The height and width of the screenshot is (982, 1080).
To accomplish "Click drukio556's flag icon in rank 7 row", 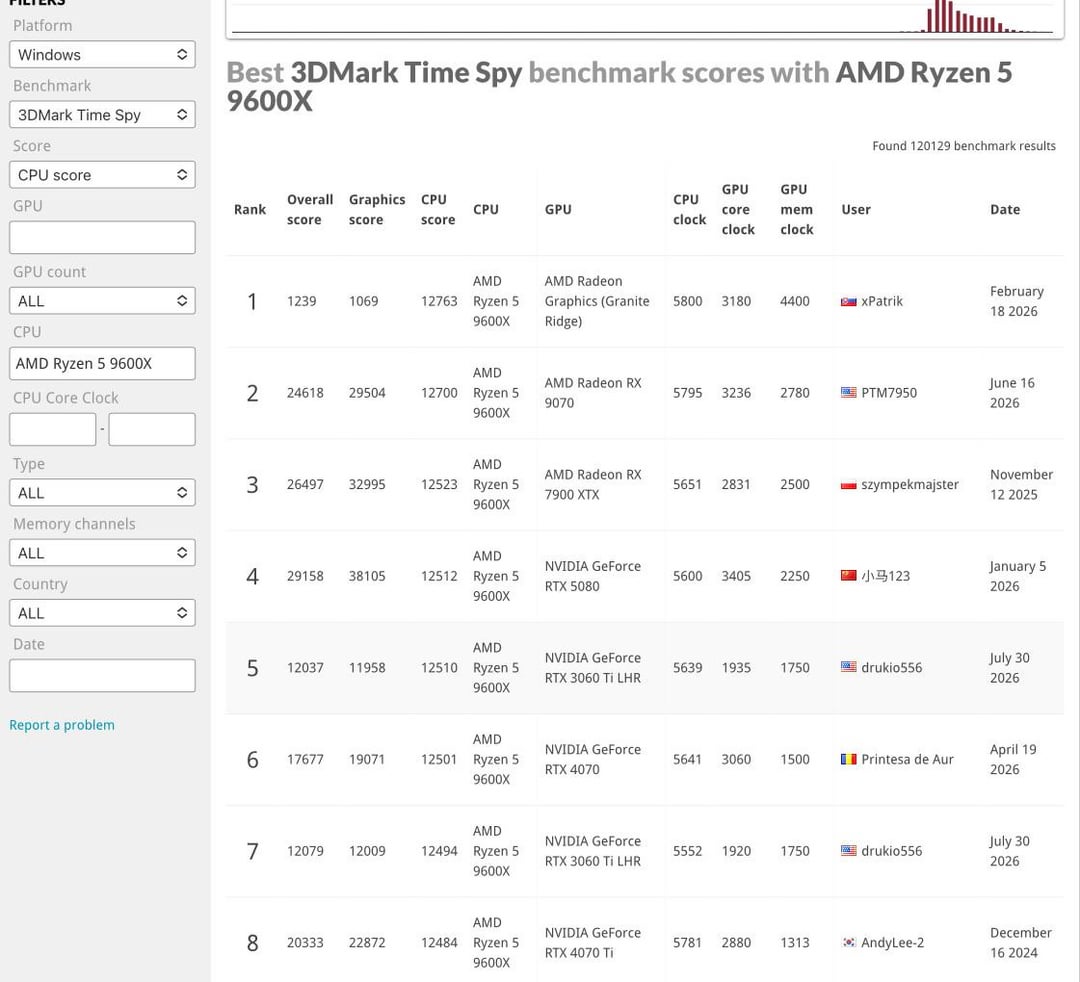I will click(849, 851).
